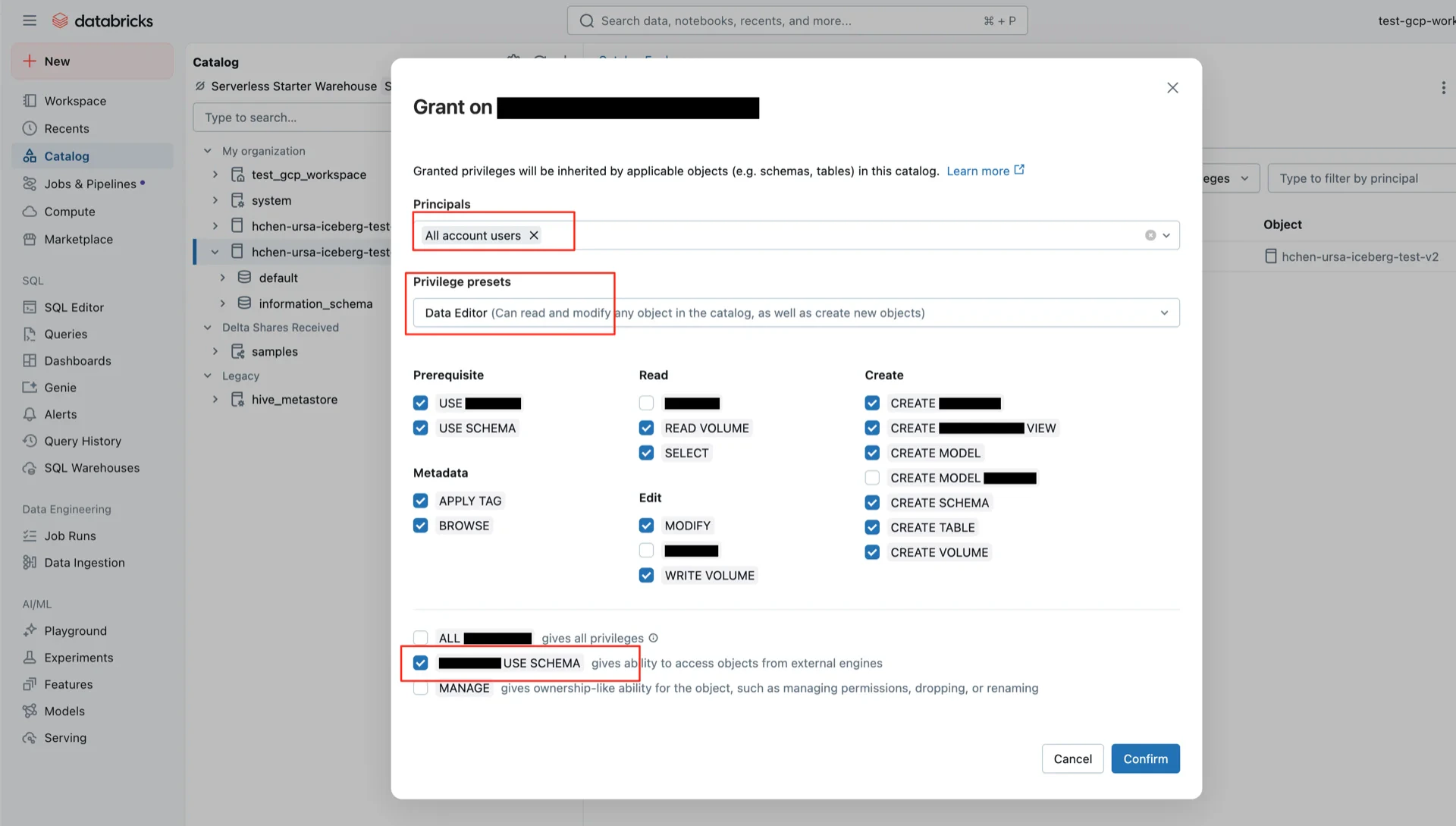The height and width of the screenshot is (826, 1456).
Task: Go to Catalog in the sidebar
Action: [x=93, y=156]
